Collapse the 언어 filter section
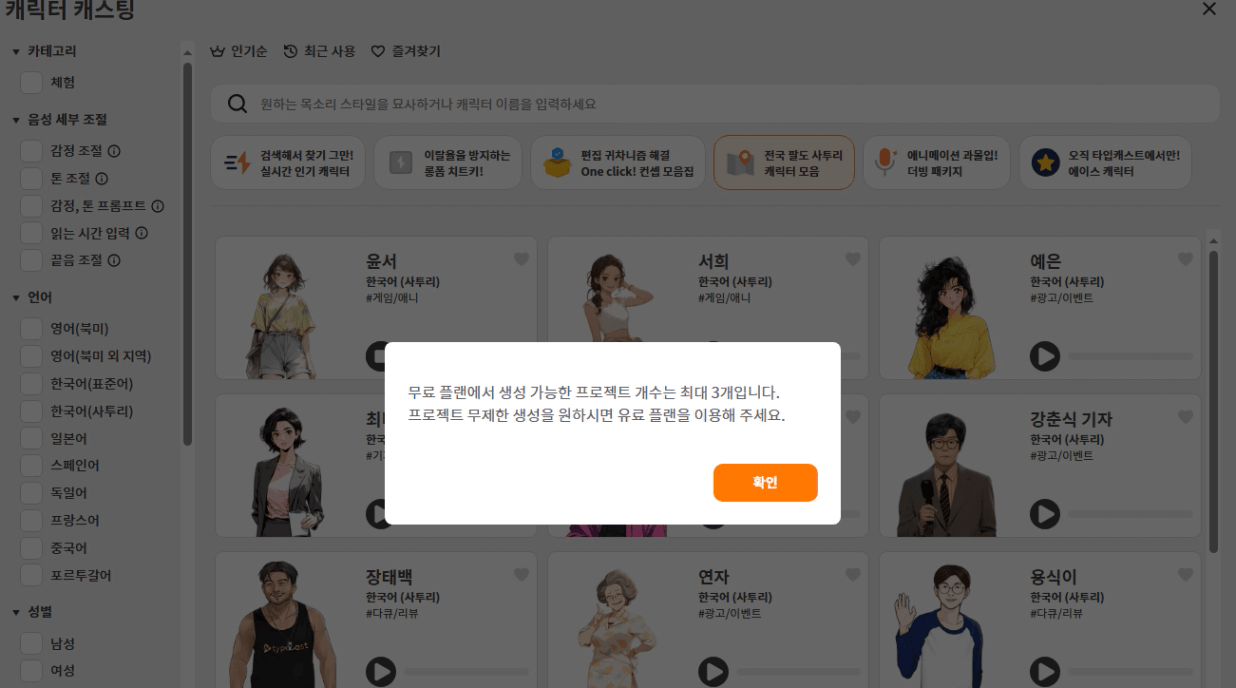This screenshot has width=1236, height=688. click(16, 298)
